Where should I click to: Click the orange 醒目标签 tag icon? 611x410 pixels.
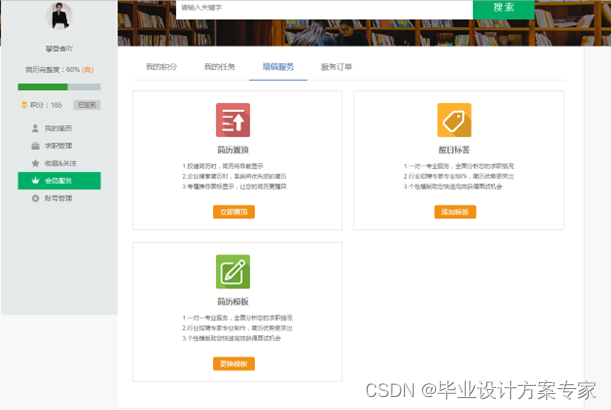(x=454, y=120)
